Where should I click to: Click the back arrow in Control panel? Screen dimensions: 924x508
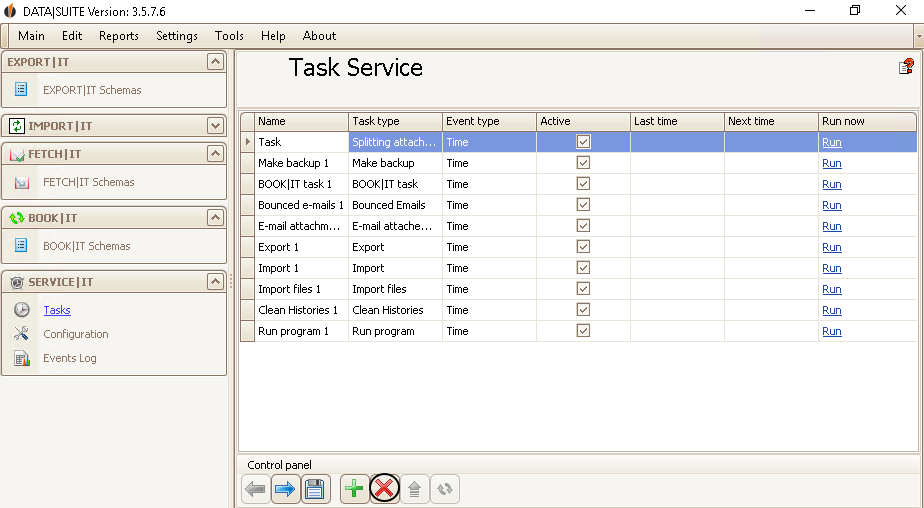[256, 489]
